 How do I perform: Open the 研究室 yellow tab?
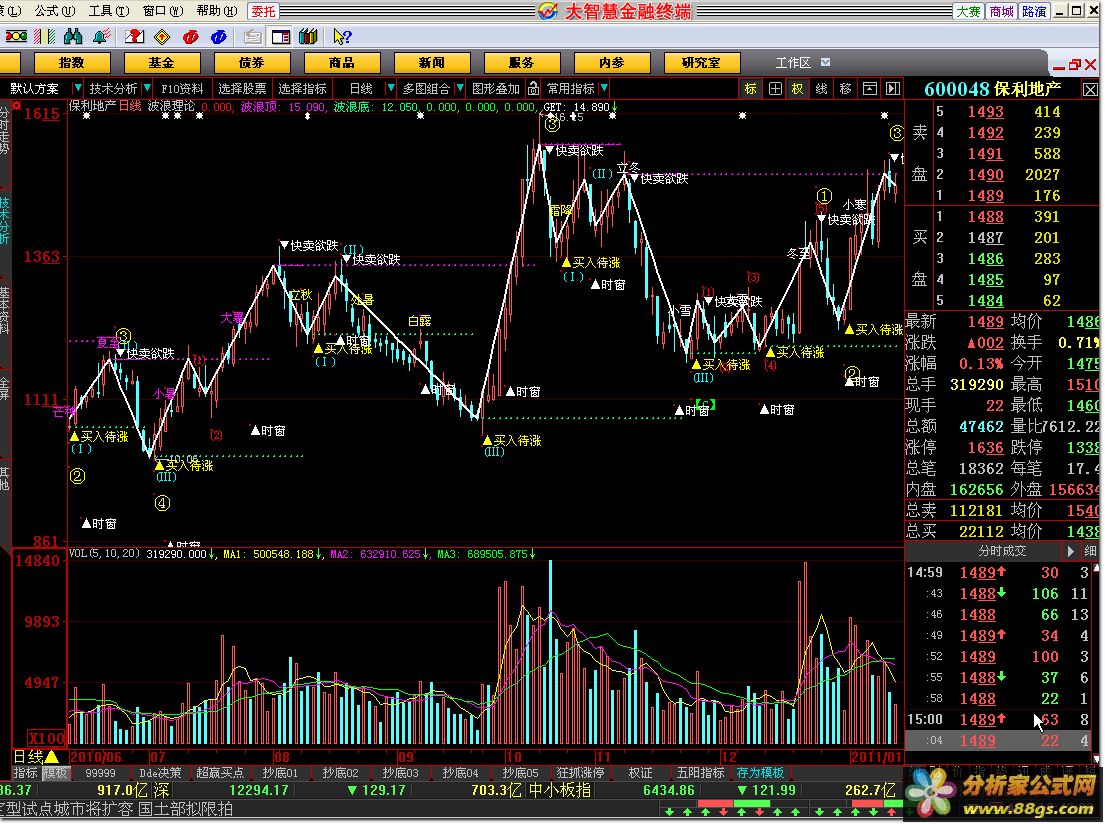(x=702, y=63)
